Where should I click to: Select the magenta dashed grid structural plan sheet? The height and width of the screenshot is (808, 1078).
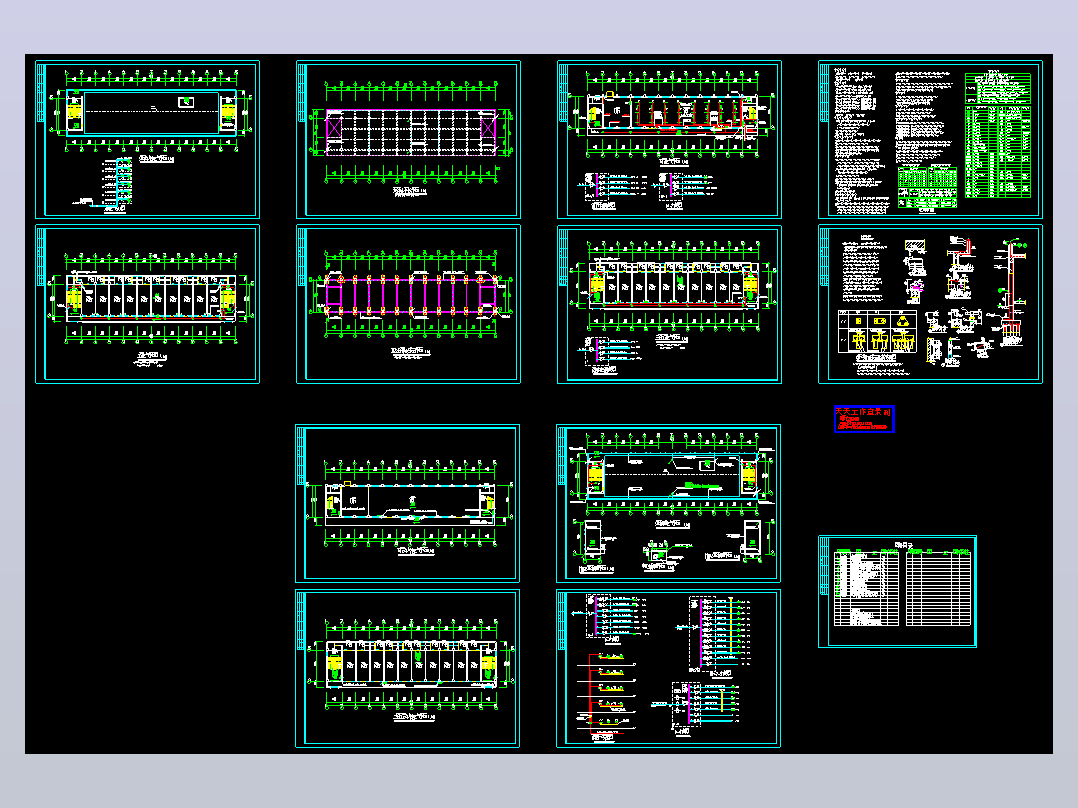(x=408, y=140)
